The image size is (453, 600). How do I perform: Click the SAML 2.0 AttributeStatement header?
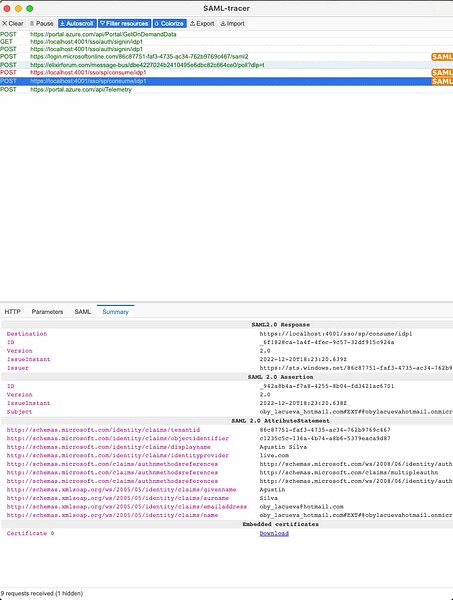click(x=280, y=421)
